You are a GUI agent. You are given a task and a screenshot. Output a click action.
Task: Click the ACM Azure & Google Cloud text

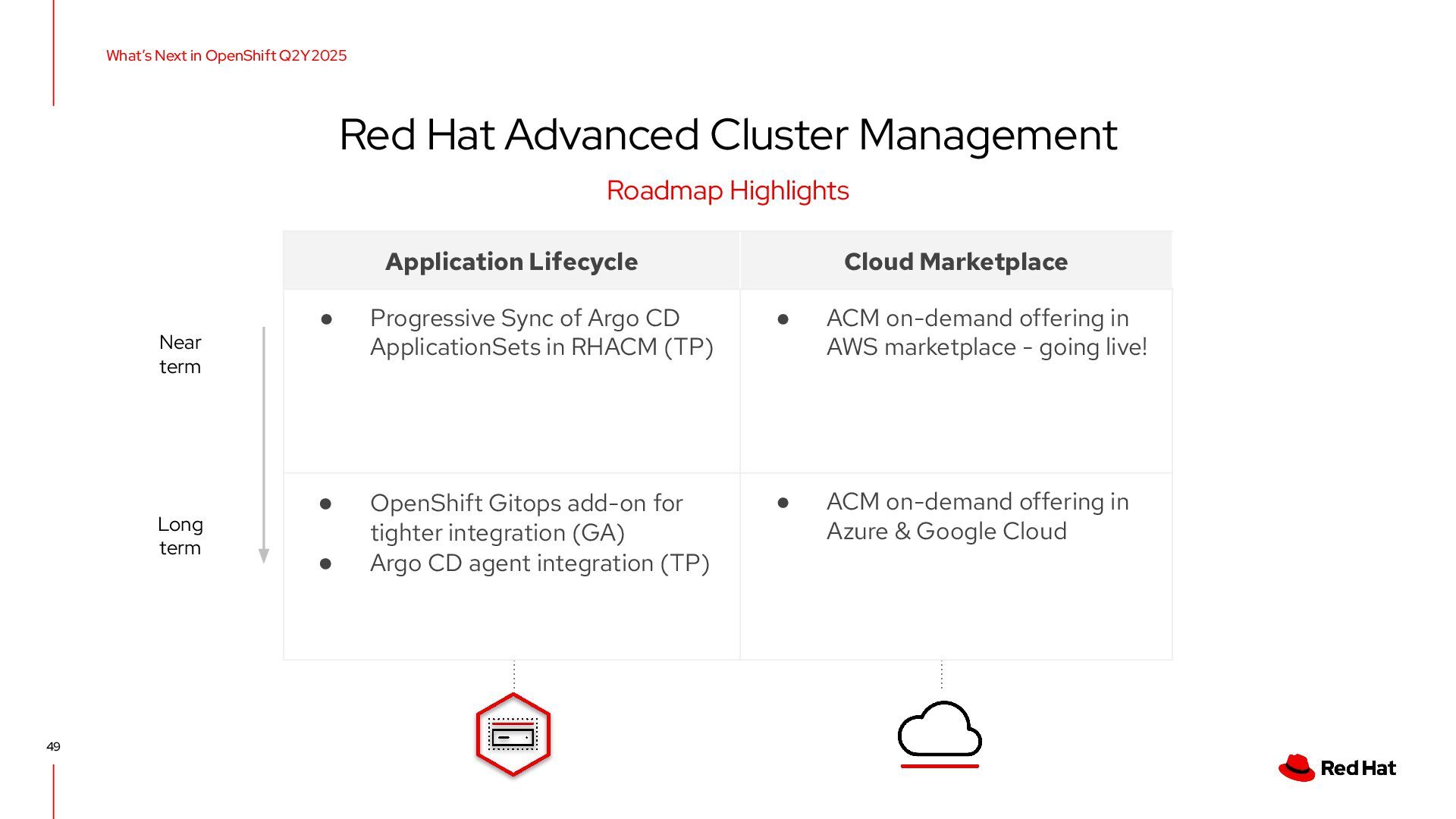pyautogui.click(x=977, y=516)
